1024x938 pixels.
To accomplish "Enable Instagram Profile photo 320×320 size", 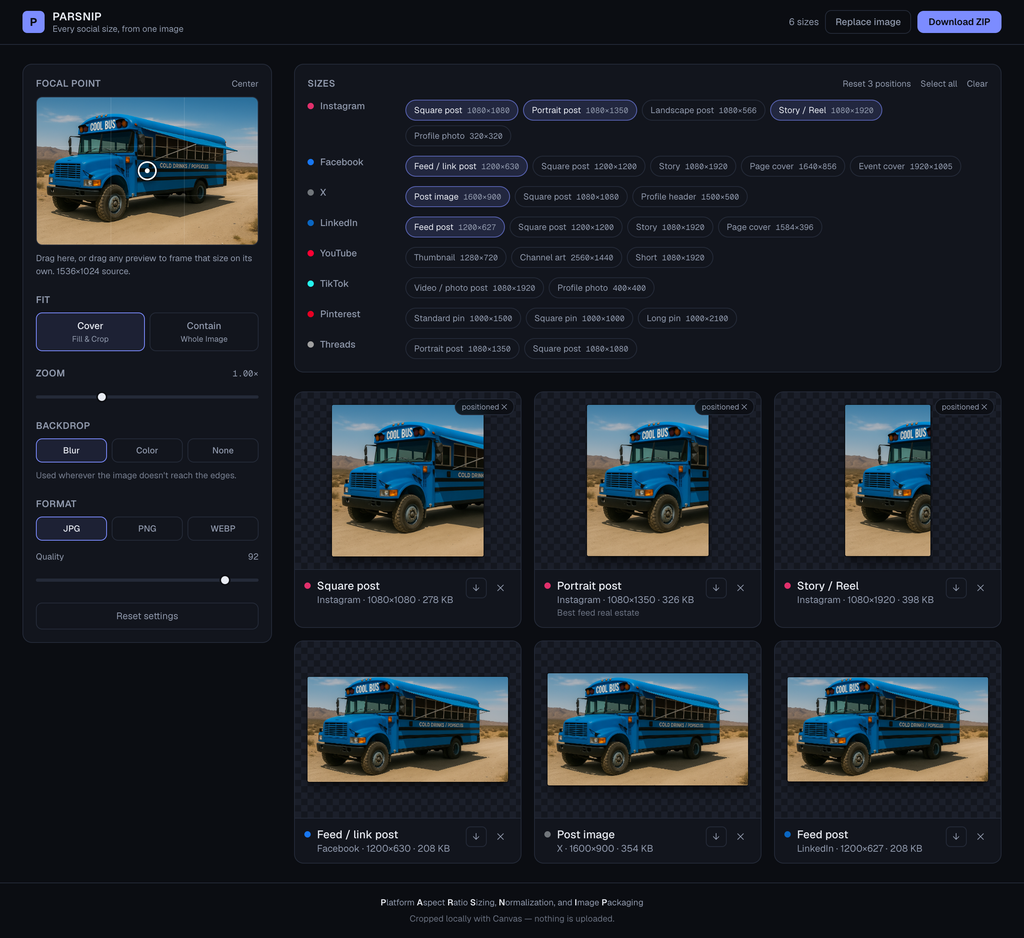I will 458,136.
